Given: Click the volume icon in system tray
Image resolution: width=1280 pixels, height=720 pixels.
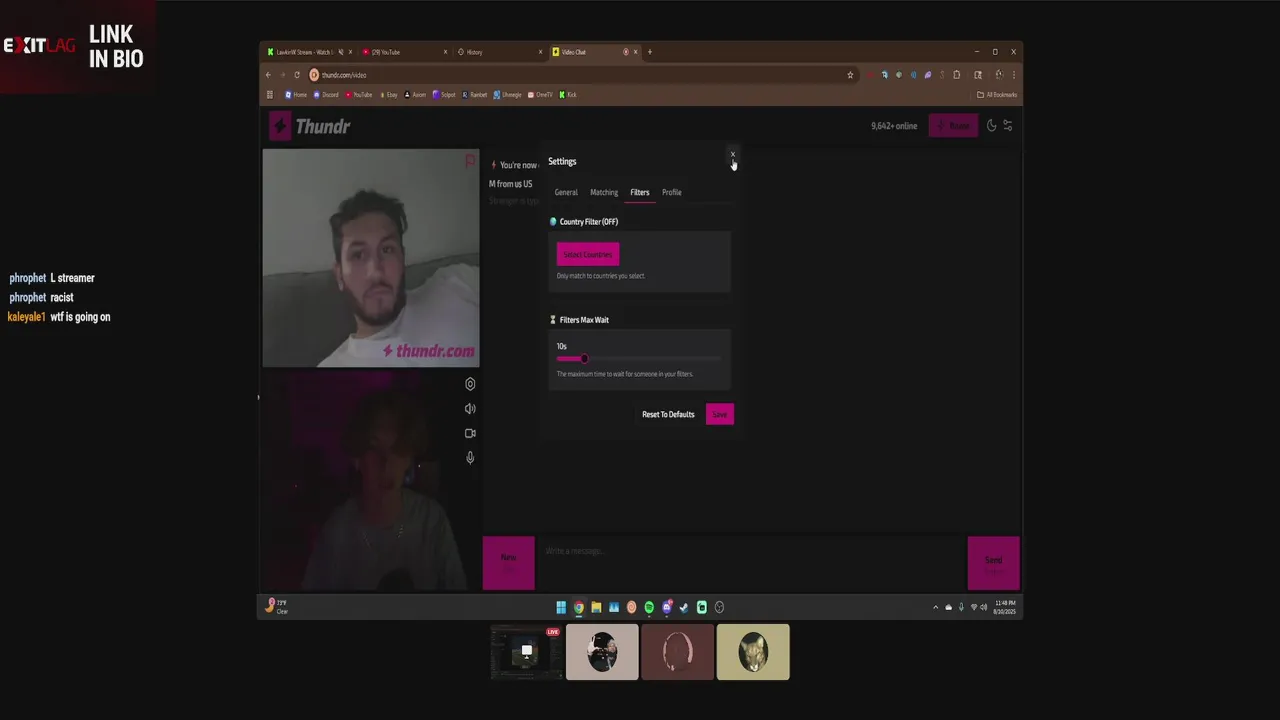Looking at the screenshot, I should [984, 607].
